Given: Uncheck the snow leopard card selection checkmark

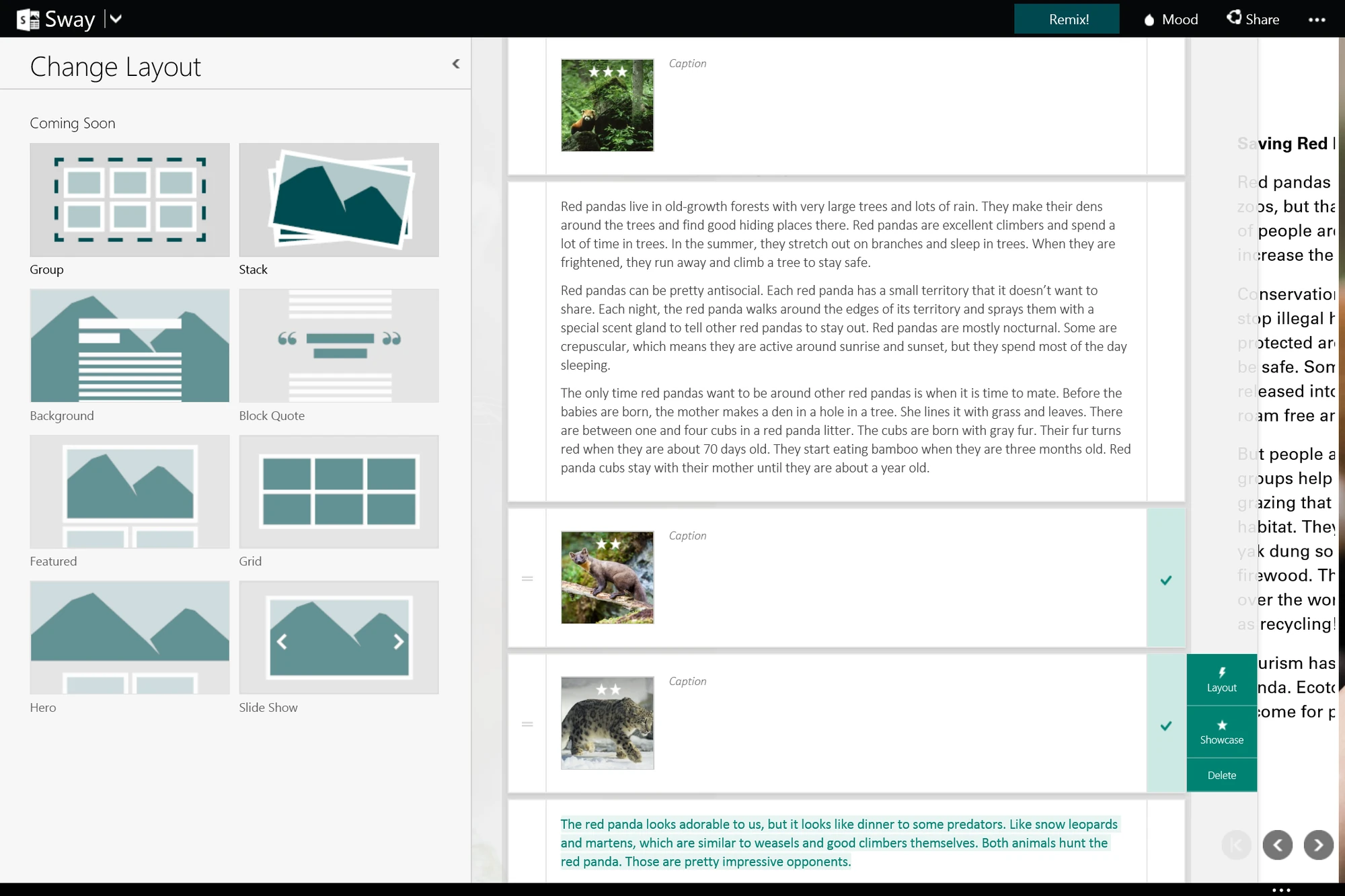Looking at the screenshot, I should (x=1165, y=726).
